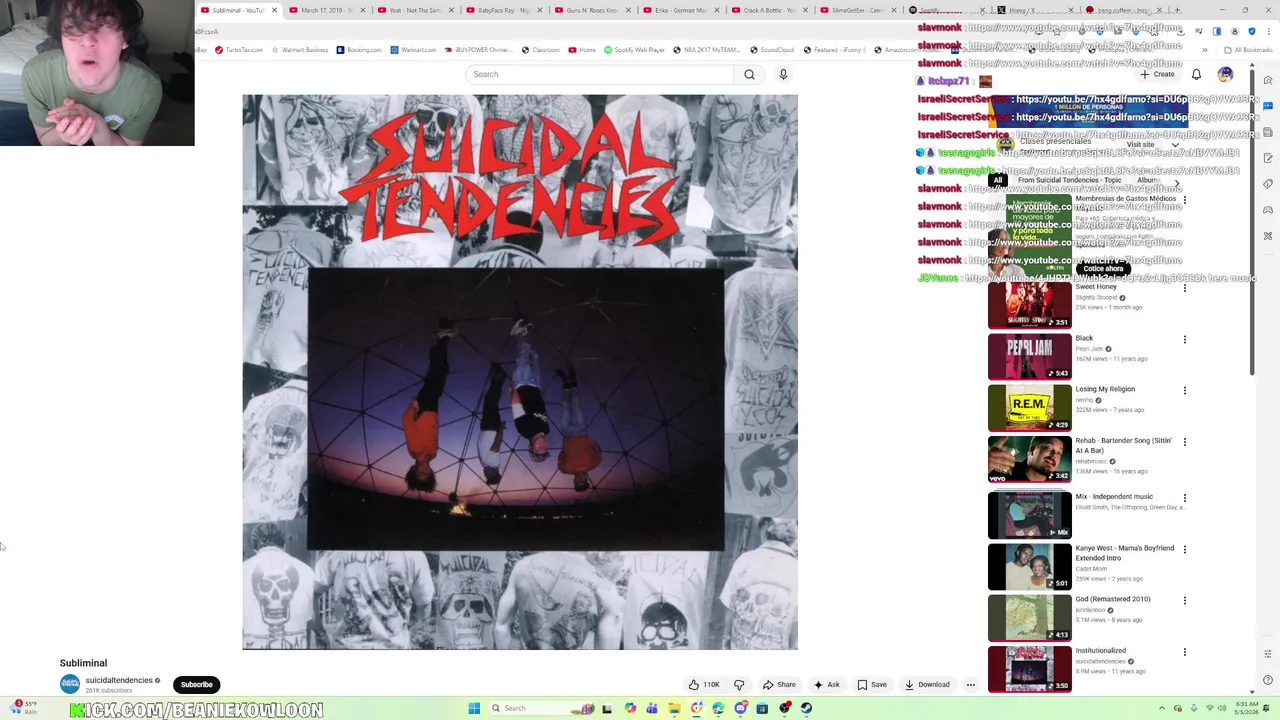Open options for Pearl Jam Black video

(x=1185, y=340)
